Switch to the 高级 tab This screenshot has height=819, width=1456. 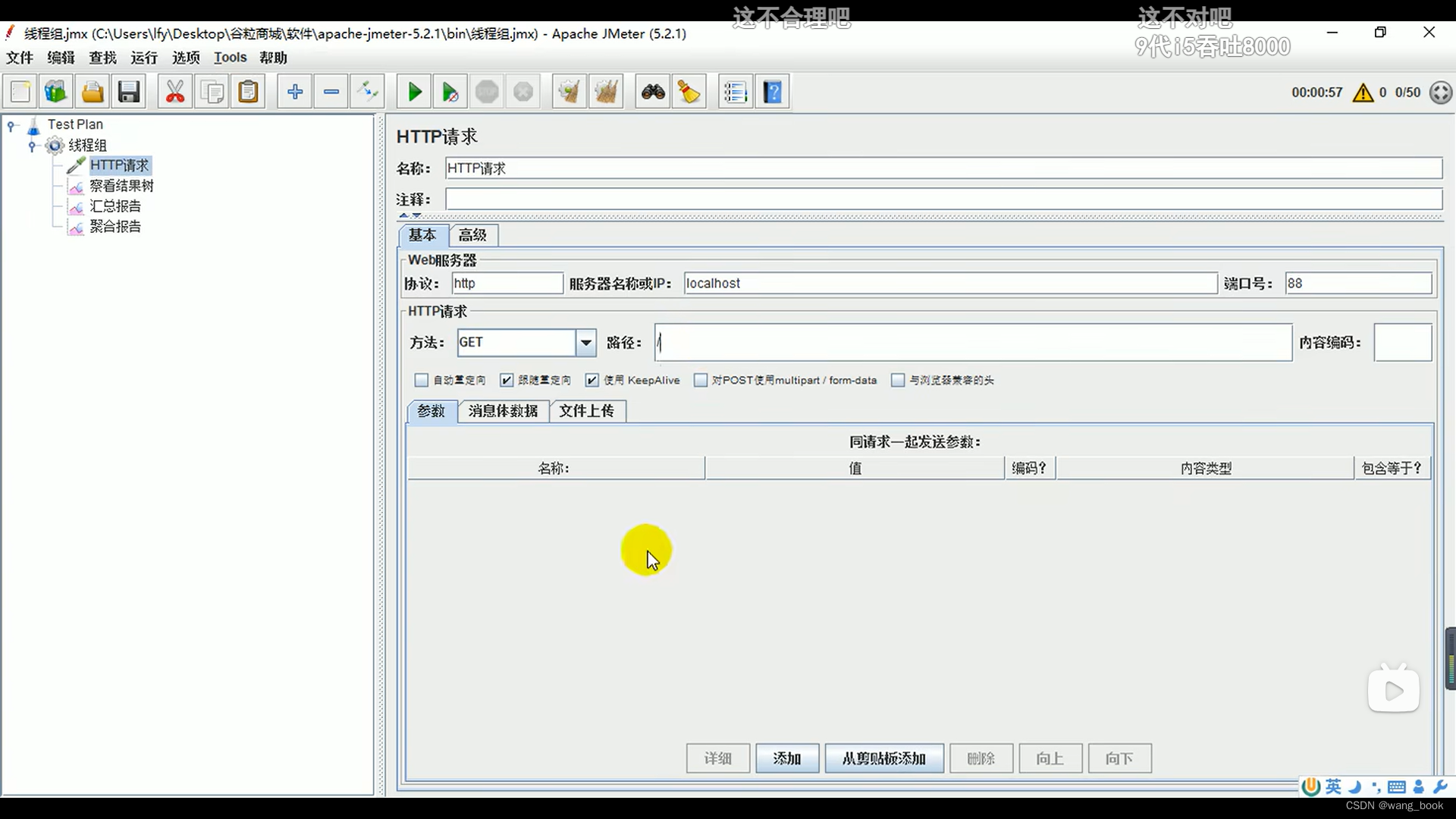[x=472, y=235]
